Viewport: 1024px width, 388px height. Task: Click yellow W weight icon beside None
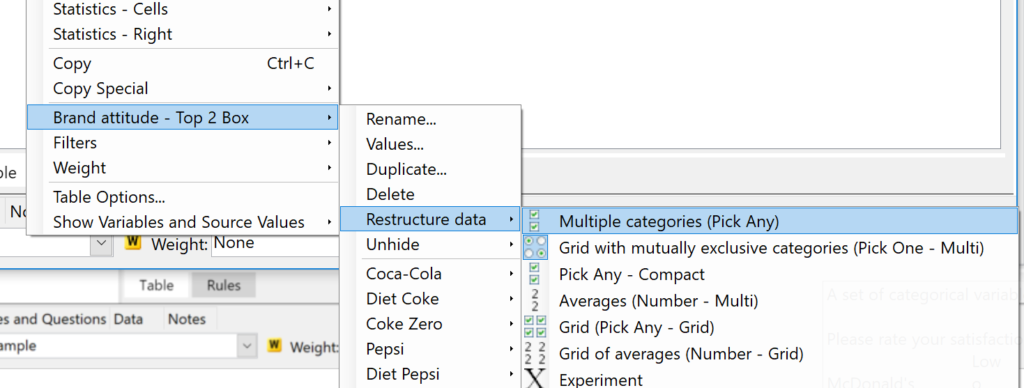133,242
